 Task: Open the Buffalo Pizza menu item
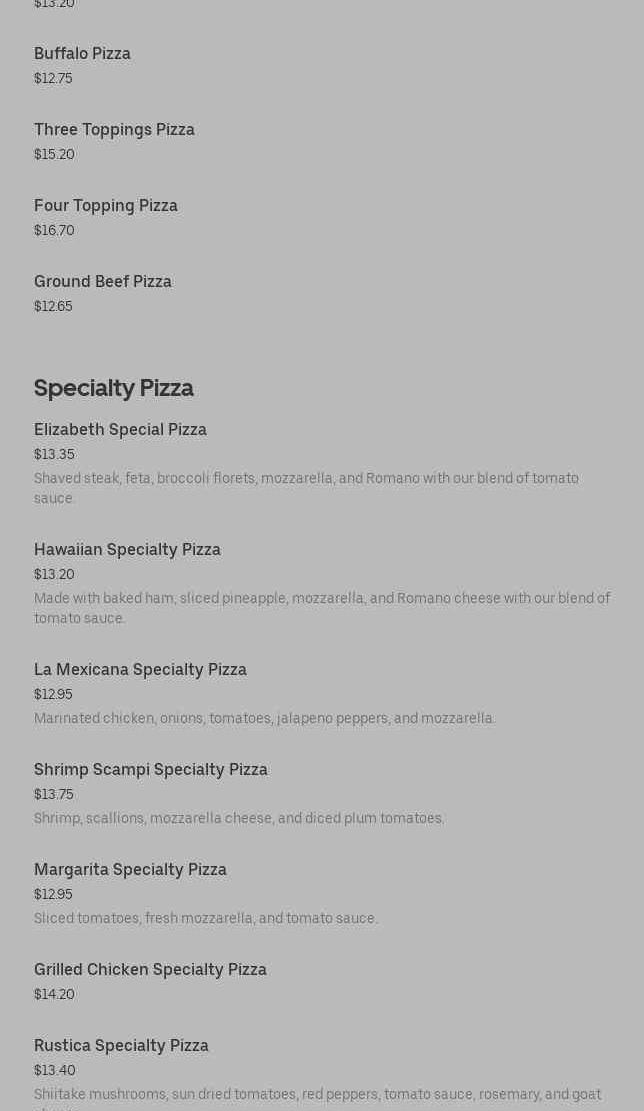[x=82, y=53]
